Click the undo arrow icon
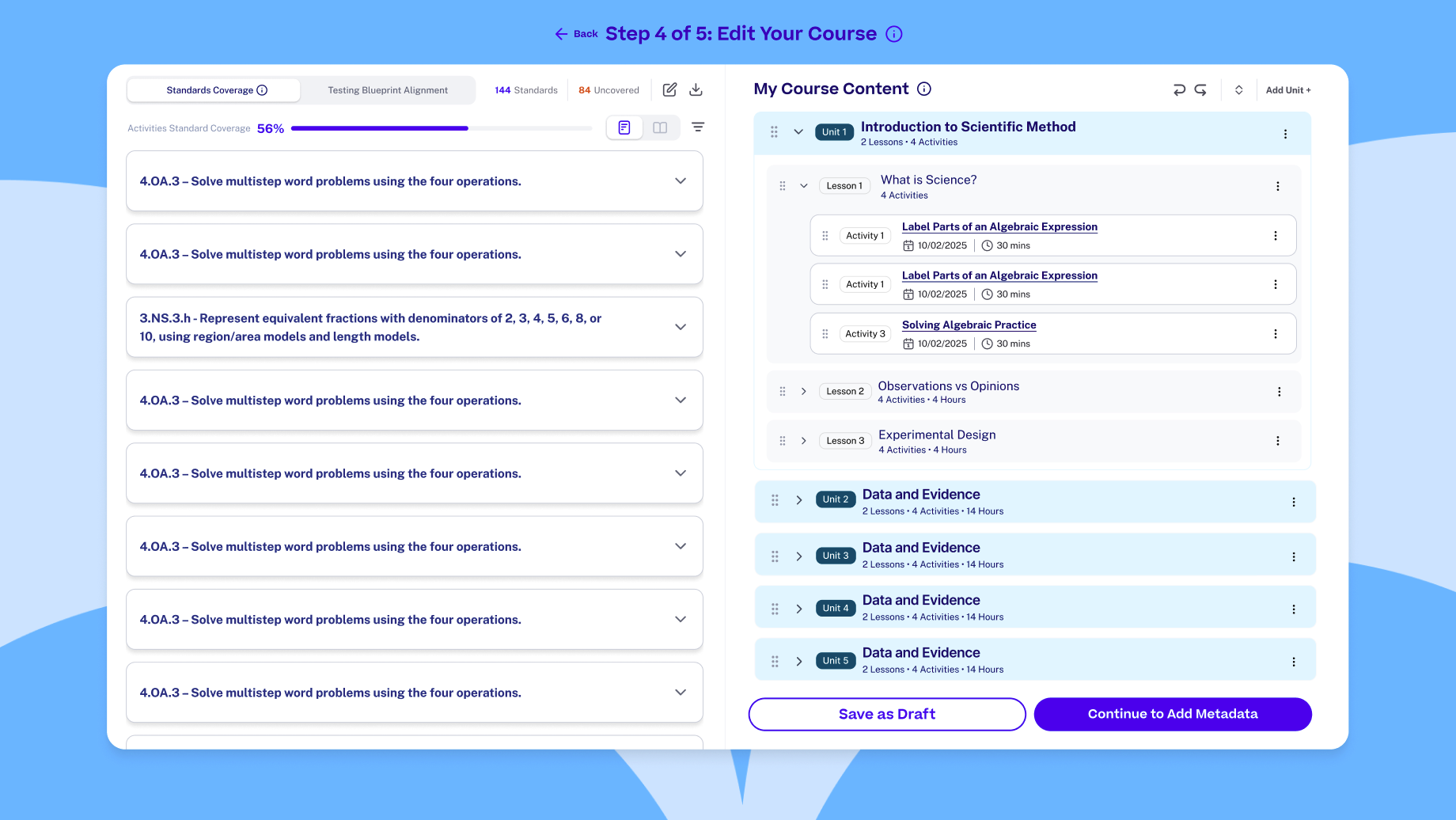1456x820 pixels. (1179, 90)
